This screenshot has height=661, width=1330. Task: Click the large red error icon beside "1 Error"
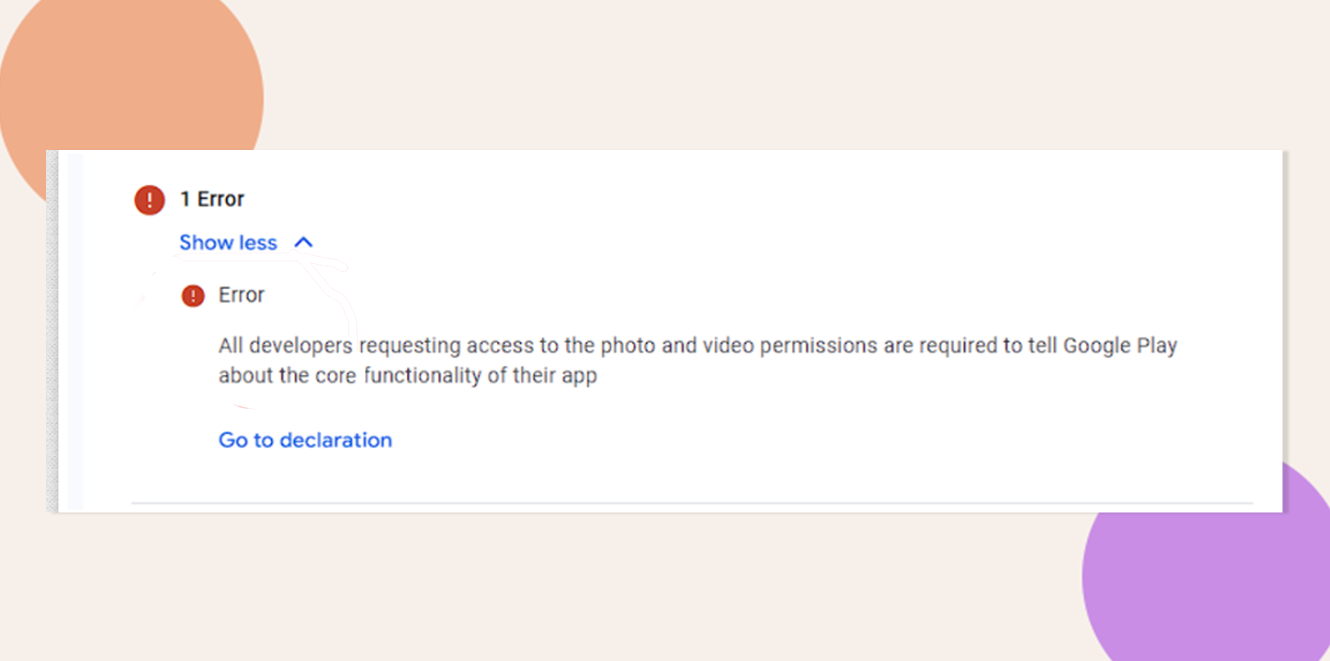149,199
